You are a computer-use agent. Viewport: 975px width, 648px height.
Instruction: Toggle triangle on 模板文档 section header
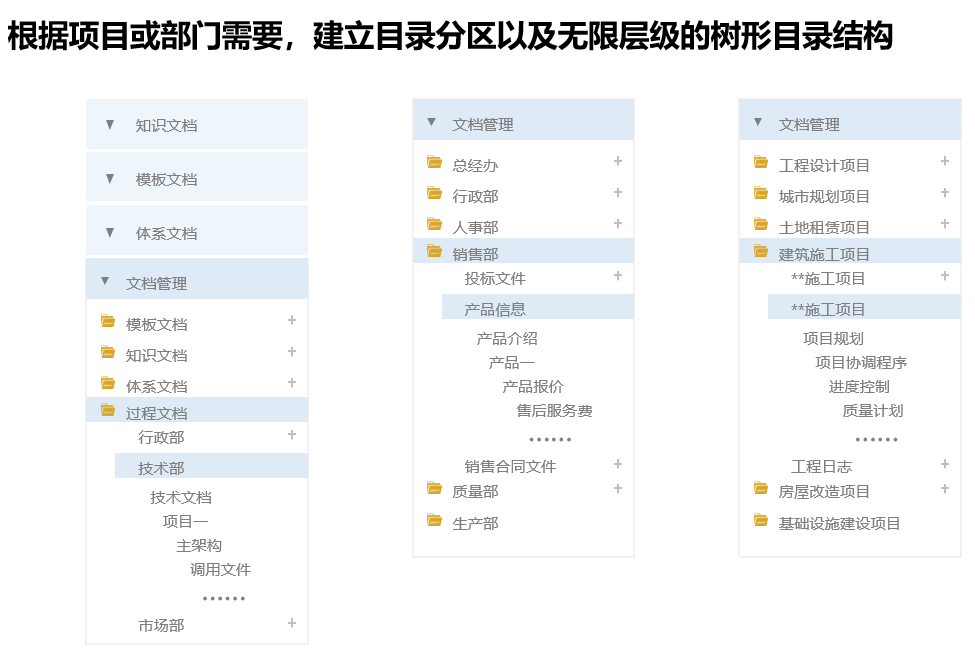click(110, 178)
